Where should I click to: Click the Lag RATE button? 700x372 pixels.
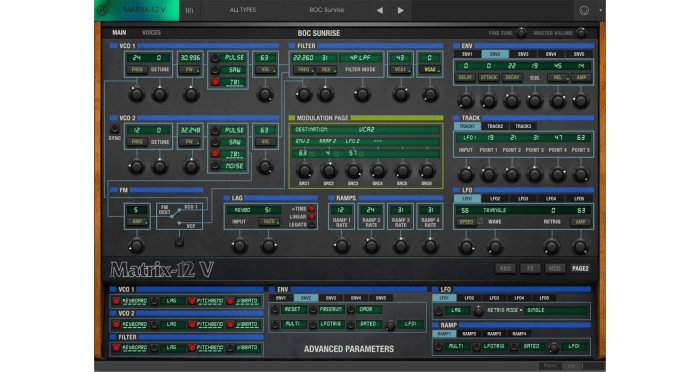tap(269, 222)
